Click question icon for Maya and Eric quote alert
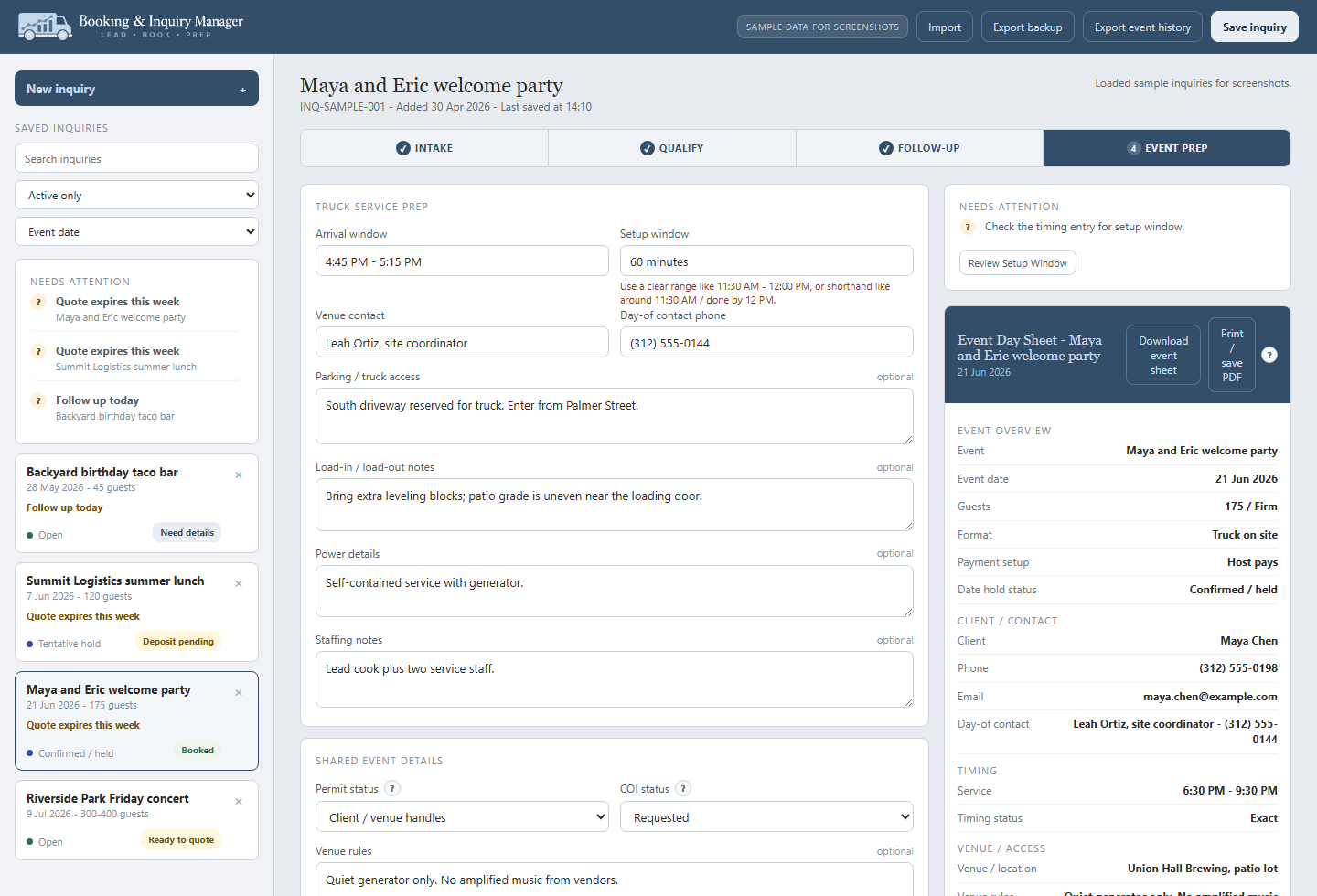This screenshot has width=1317, height=896. tap(38, 302)
